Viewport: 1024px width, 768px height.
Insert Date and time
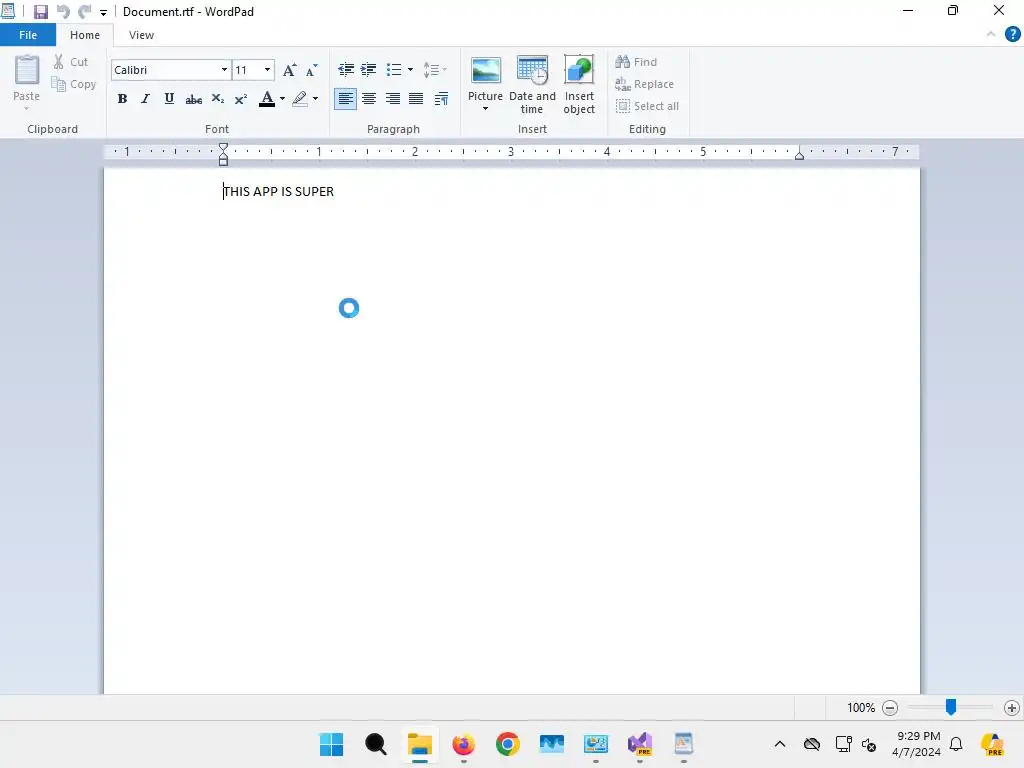point(532,85)
